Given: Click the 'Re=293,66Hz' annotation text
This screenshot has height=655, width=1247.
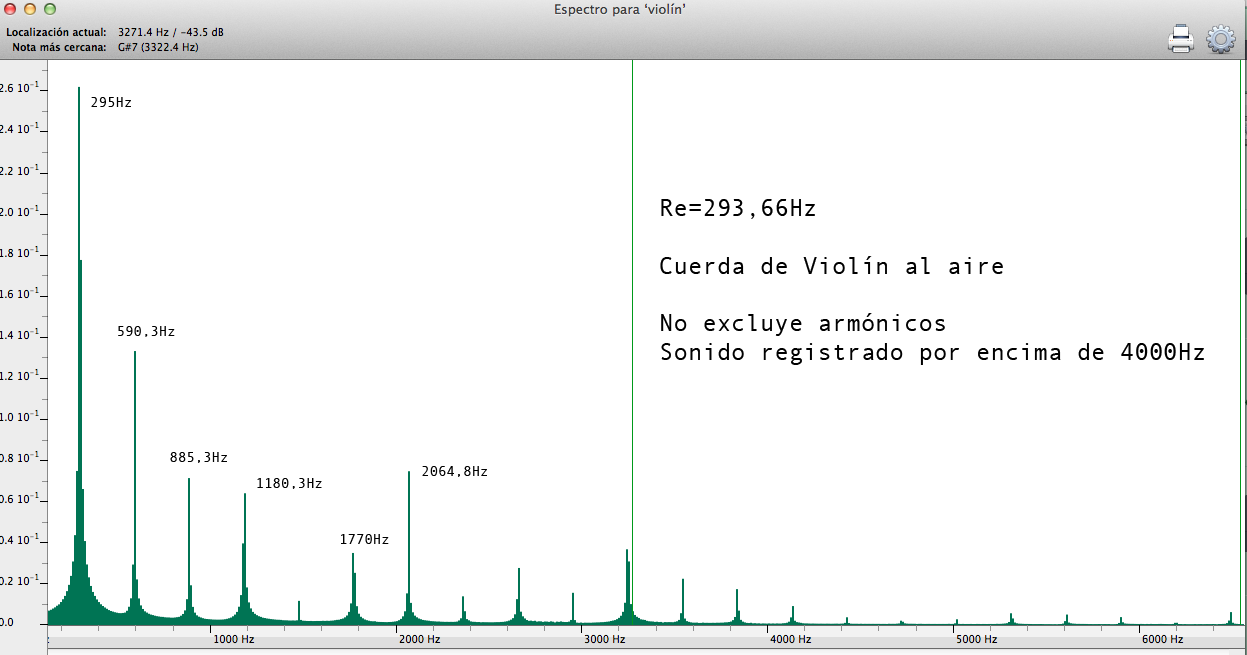Looking at the screenshot, I should pos(737,209).
